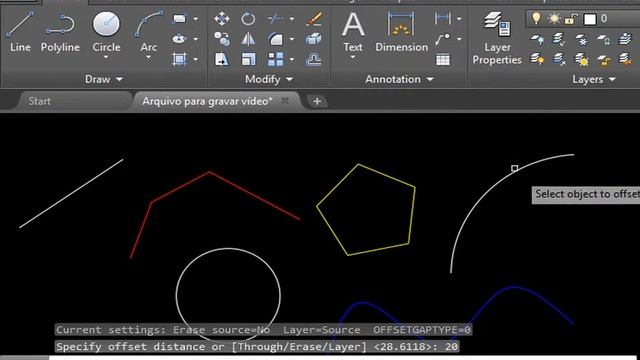
Task: Open the Linear dimension dropdown arrow
Action: (459, 19)
